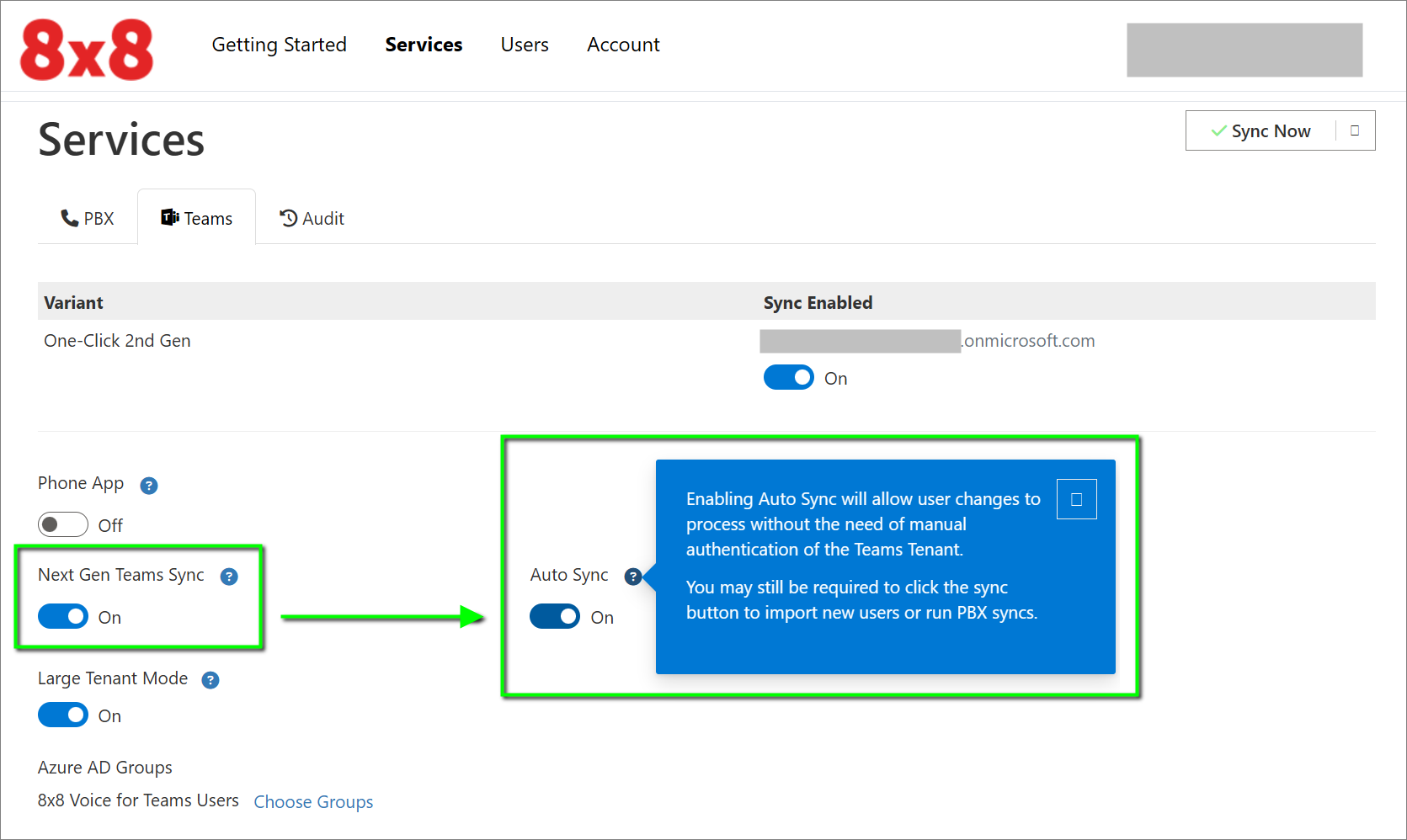Disable the Next Gen Teams Sync toggle
The width and height of the screenshot is (1407, 840).
[x=63, y=616]
